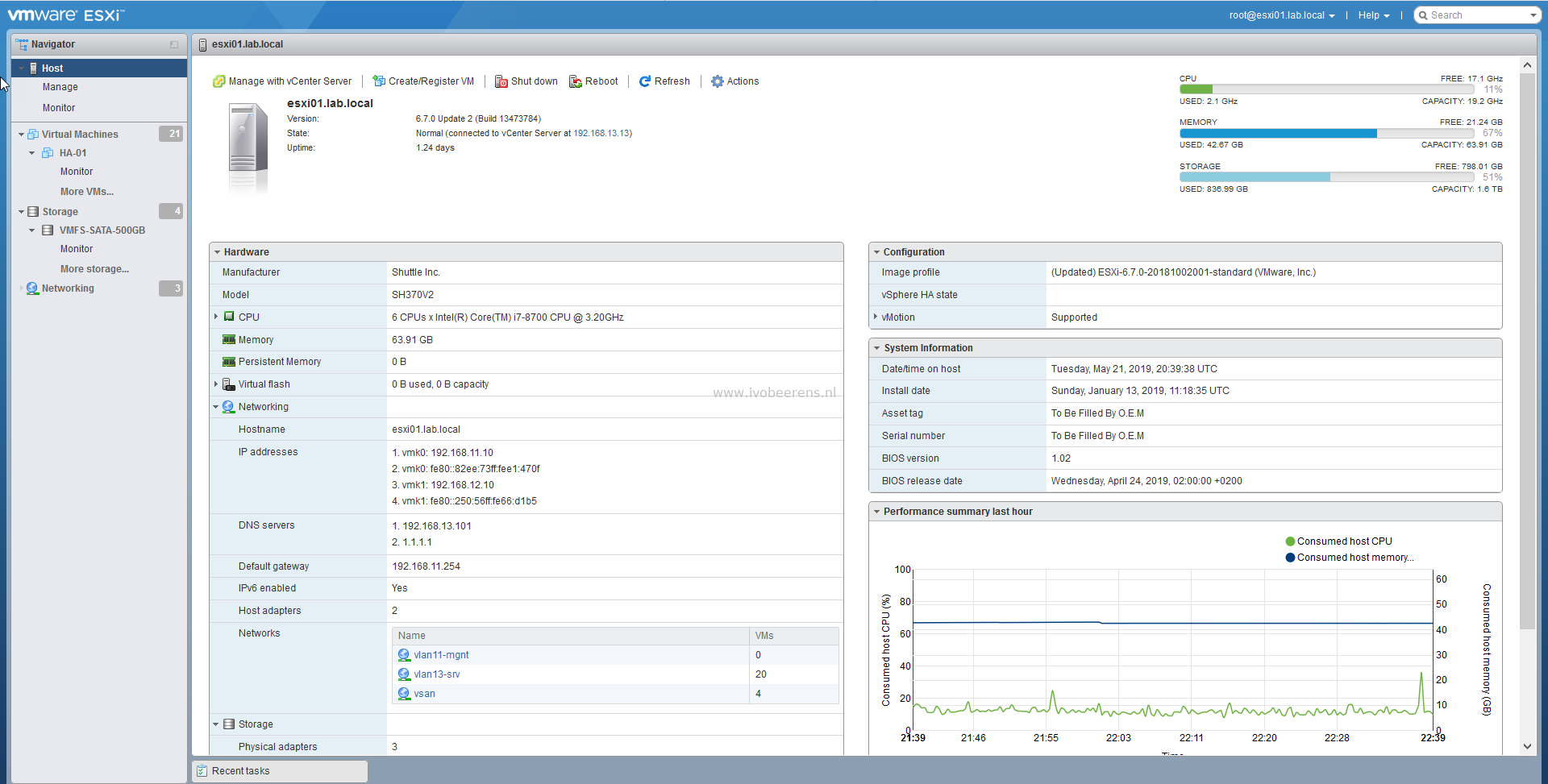Click the HA-01 VM icon
Image resolution: width=1548 pixels, height=784 pixels.
pos(48,153)
